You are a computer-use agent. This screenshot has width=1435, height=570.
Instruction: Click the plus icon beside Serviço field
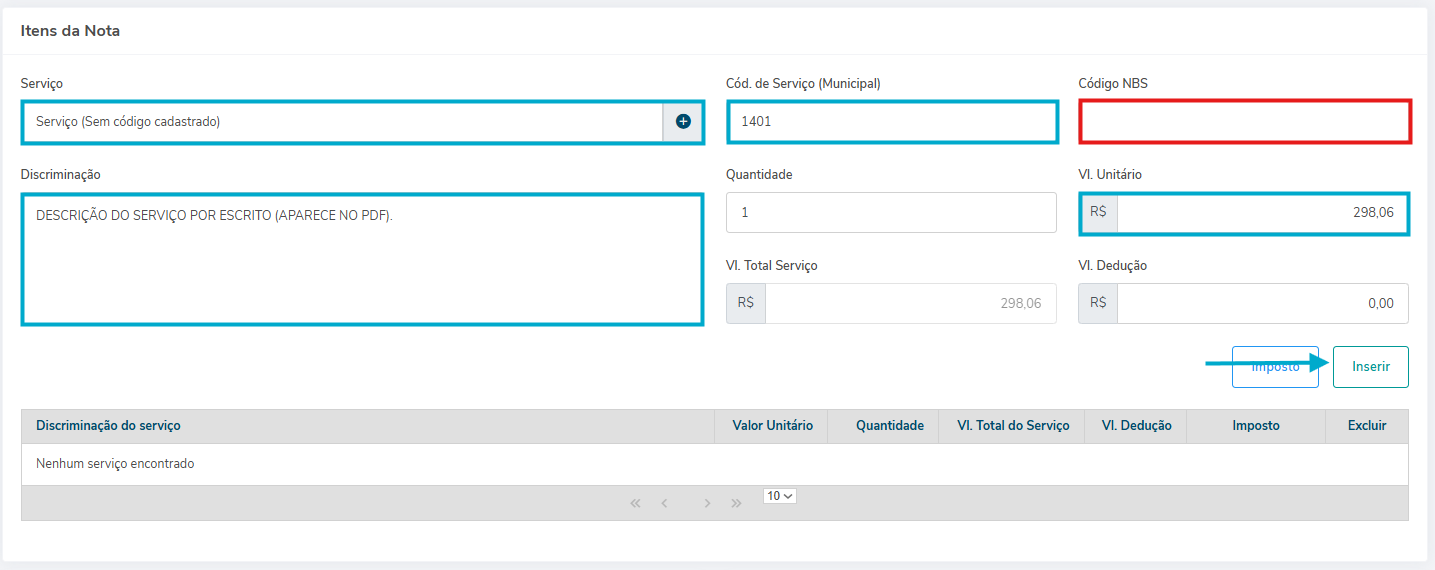point(683,122)
